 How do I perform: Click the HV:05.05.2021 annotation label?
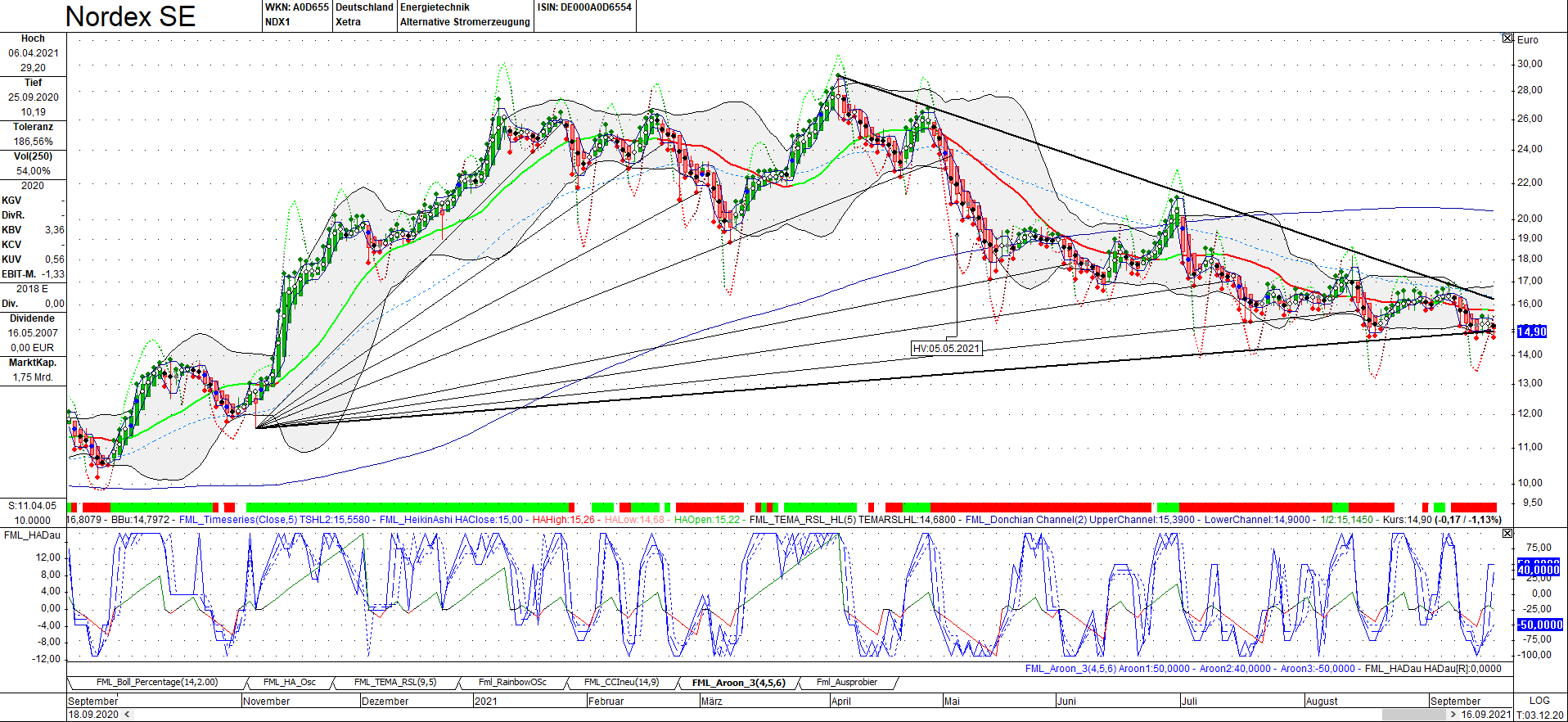946,349
